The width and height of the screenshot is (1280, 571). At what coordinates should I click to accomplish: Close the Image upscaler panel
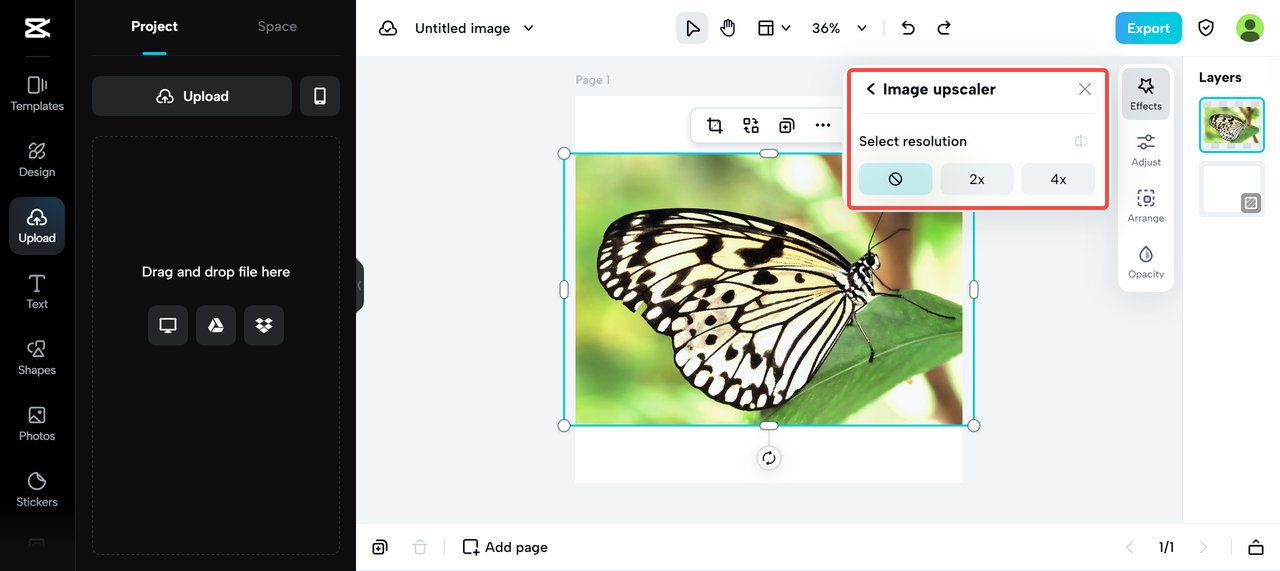tap(1085, 89)
